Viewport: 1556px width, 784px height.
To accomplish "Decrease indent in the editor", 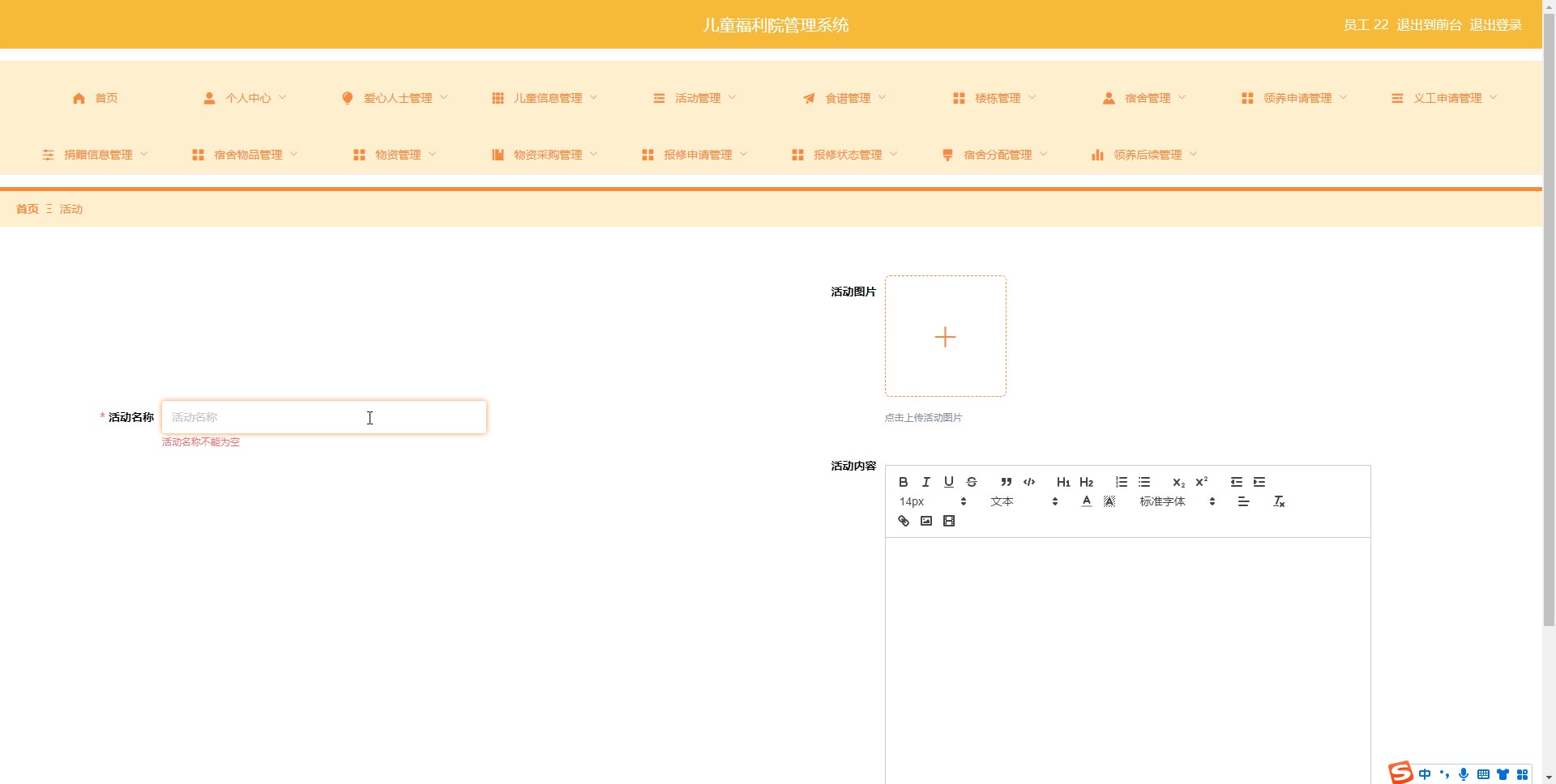I will click(x=1237, y=482).
